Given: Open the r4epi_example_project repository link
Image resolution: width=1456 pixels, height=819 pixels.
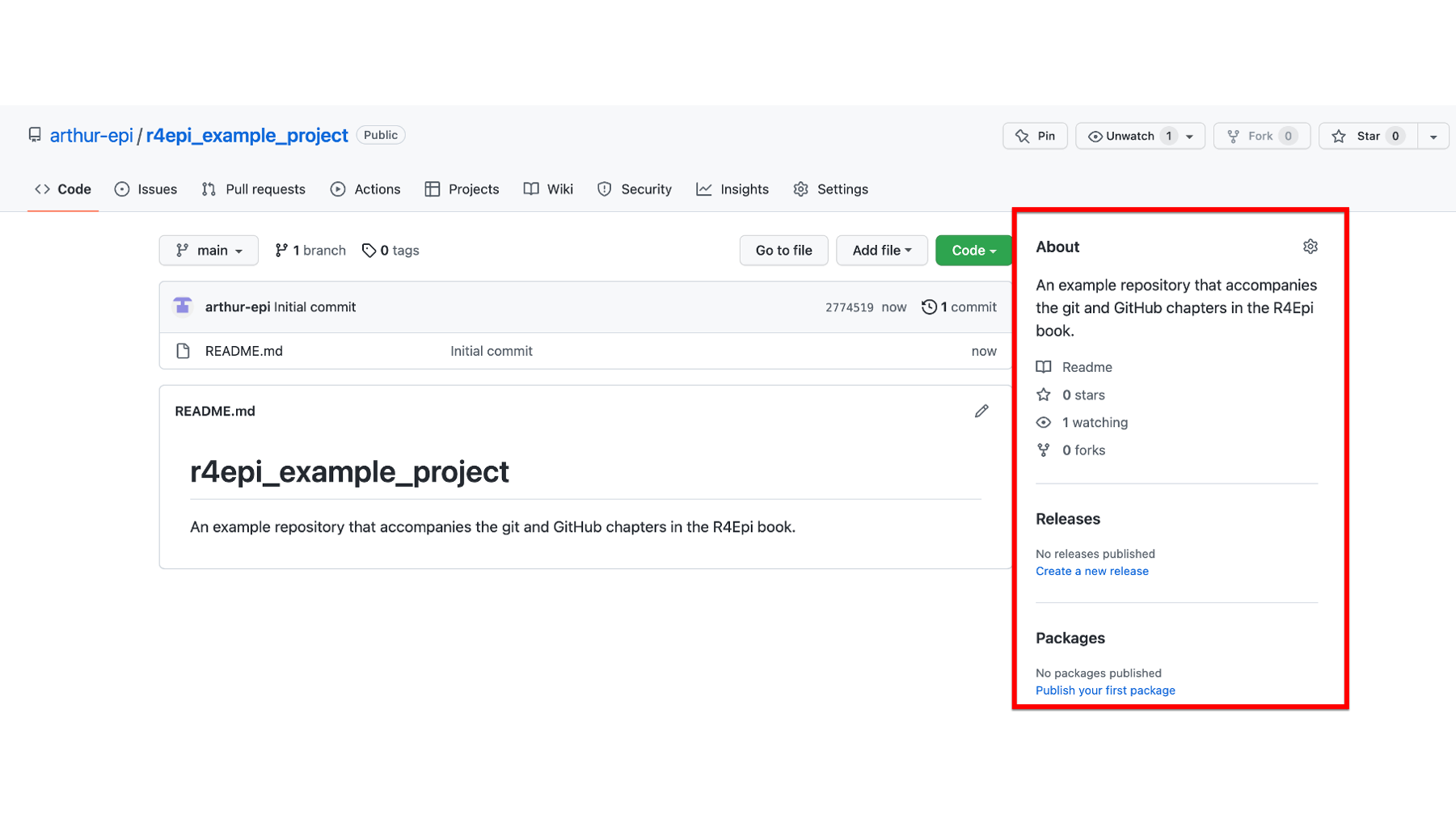Looking at the screenshot, I should [x=247, y=135].
